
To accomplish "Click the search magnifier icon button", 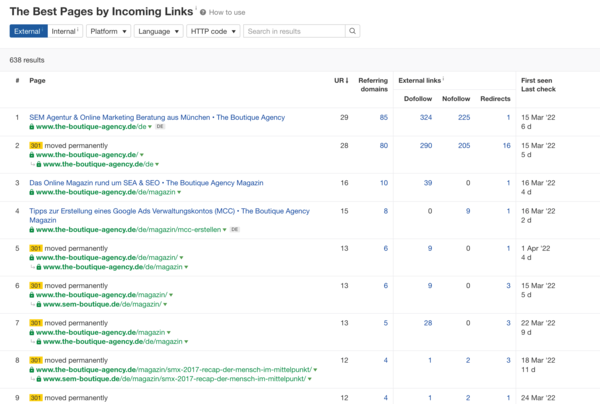I will 352,31.
